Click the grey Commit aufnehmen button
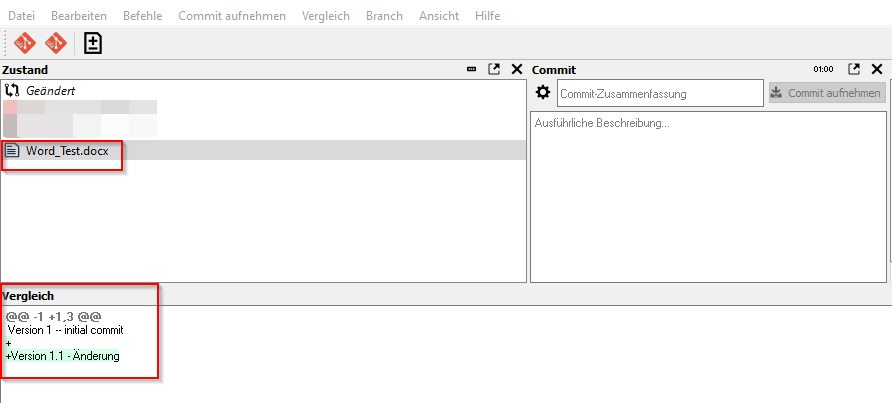Screen dimensions: 892x403 (x=827, y=93)
